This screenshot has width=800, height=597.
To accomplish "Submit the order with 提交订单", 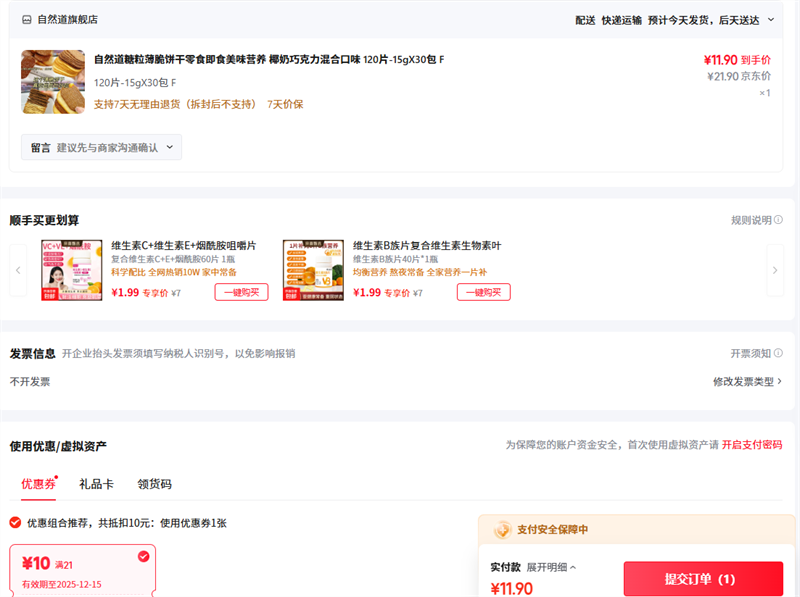I will click(x=702, y=579).
